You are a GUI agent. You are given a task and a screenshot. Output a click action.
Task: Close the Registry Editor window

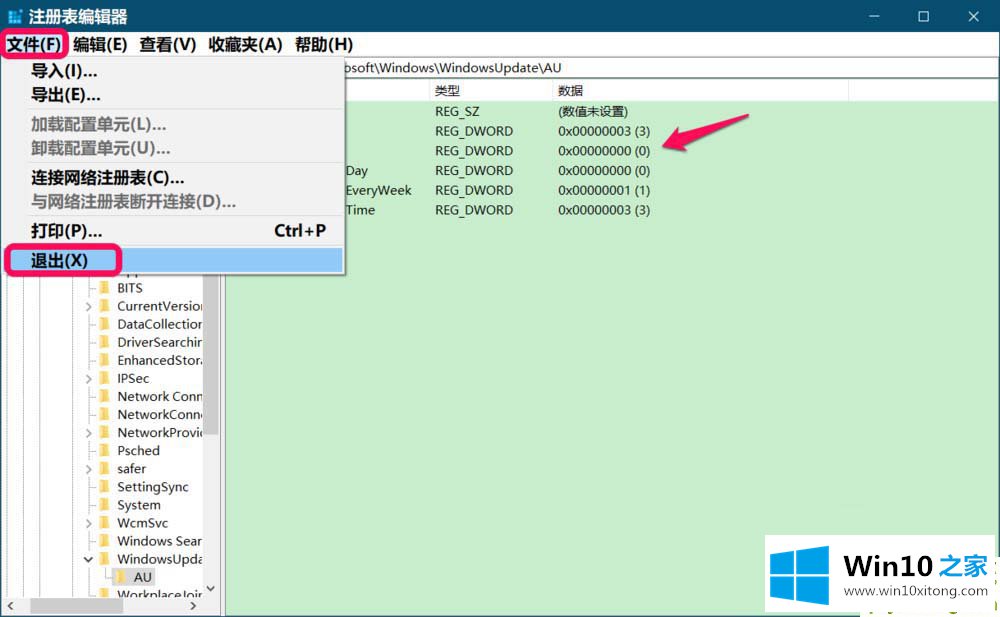(973, 16)
